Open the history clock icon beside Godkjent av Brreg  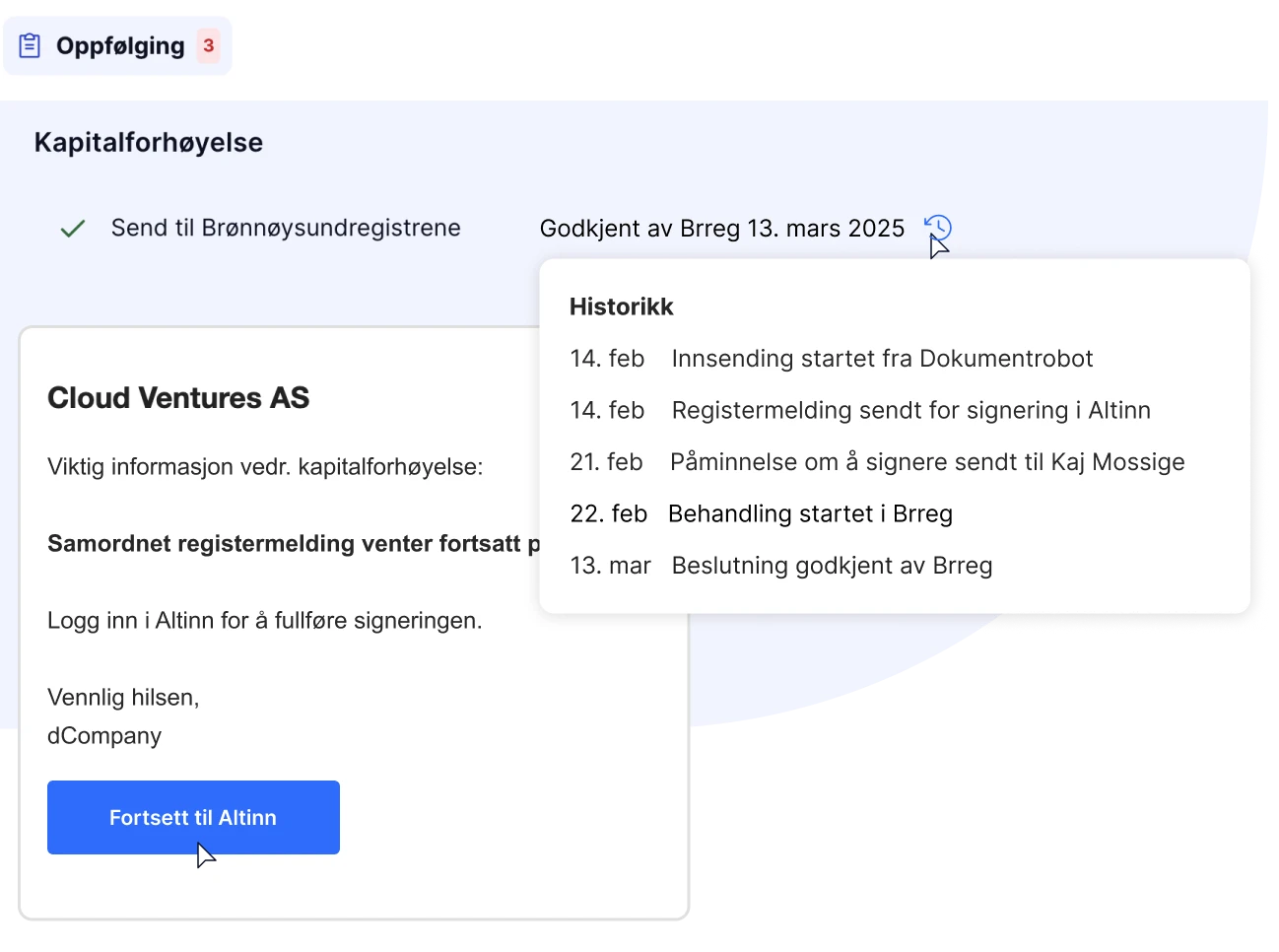938,228
